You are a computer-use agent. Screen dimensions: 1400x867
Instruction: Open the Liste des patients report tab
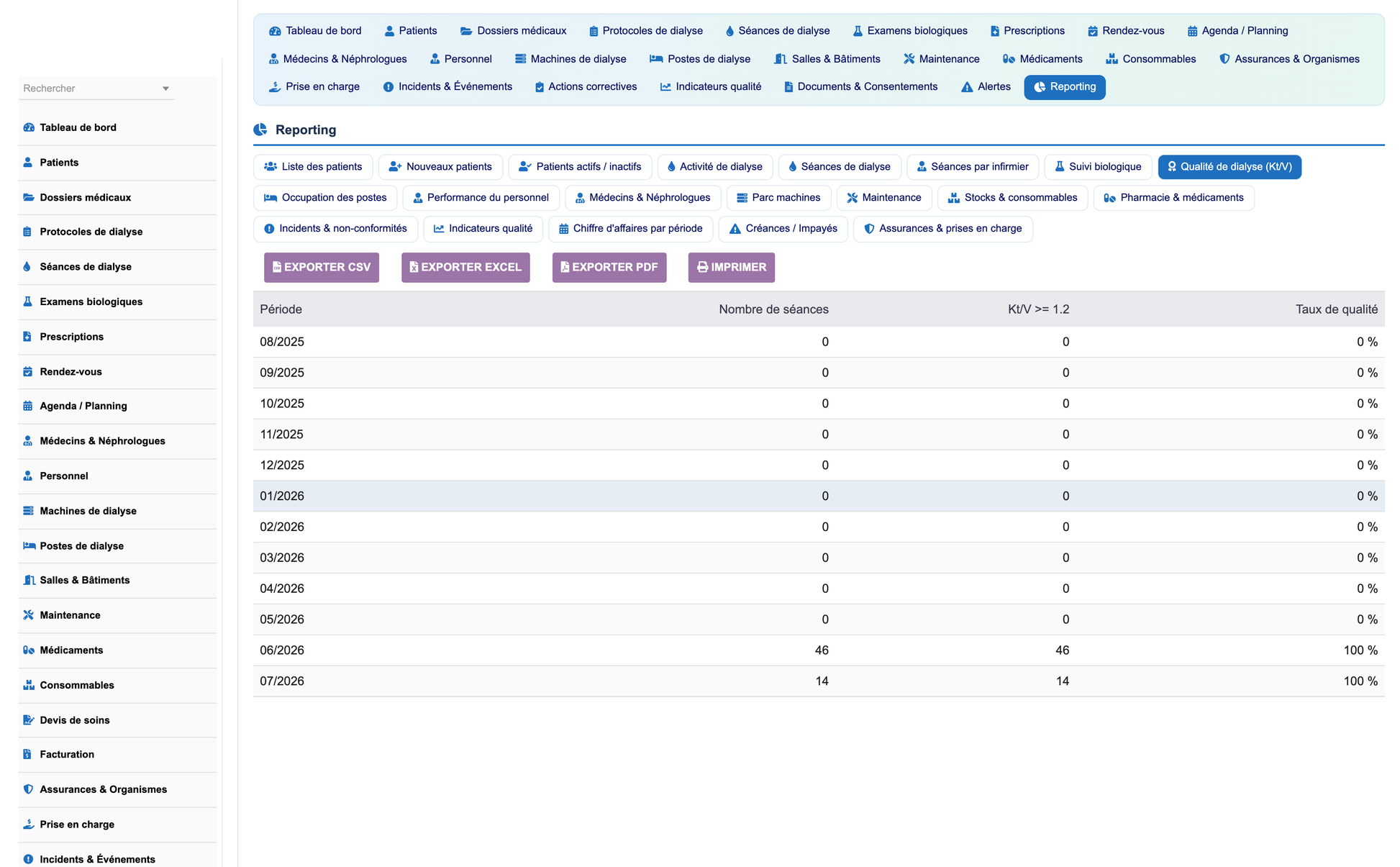coord(313,167)
